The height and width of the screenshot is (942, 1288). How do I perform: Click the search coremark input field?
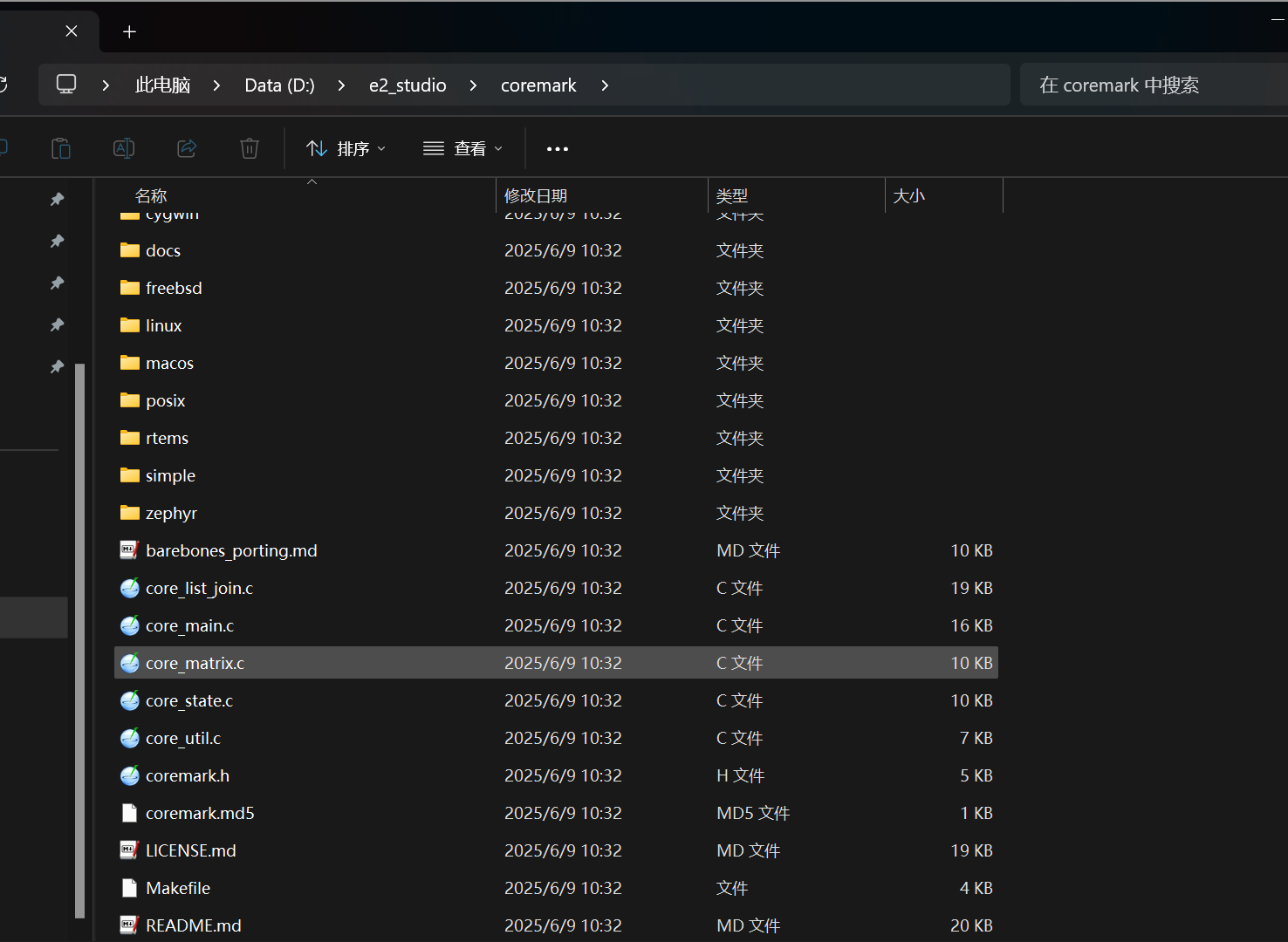[1154, 85]
